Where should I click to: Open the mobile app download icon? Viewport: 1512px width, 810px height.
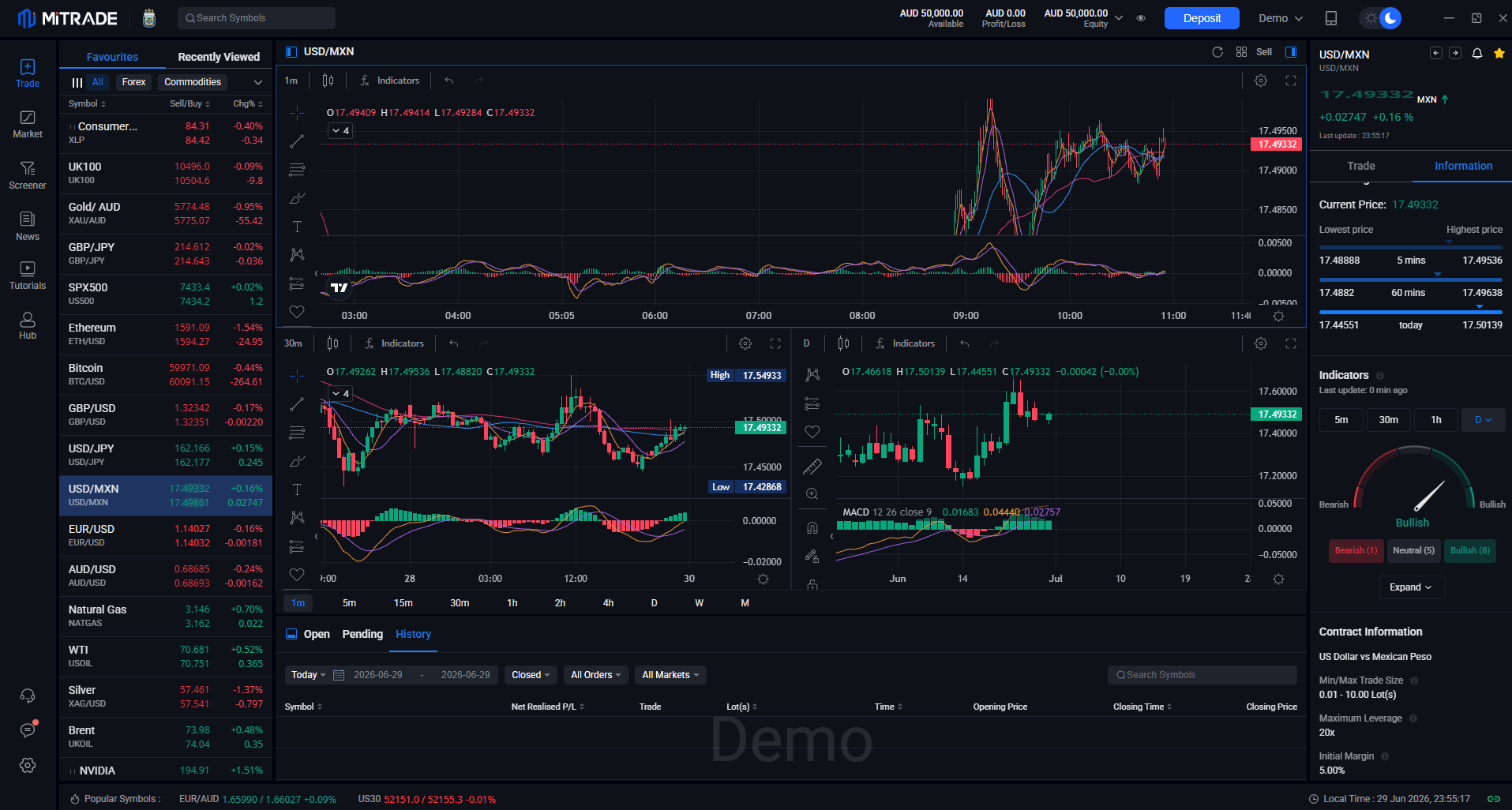point(1331,18)
